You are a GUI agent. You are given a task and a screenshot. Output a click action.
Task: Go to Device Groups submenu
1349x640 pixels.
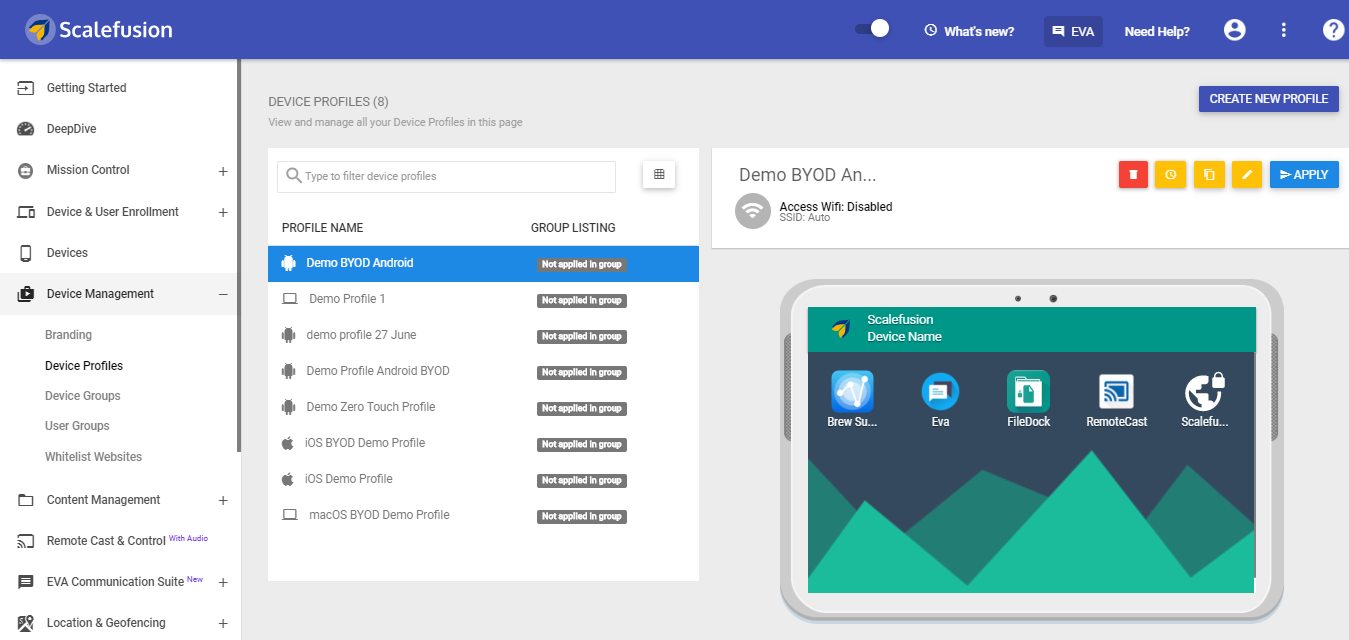coord(83,396)
